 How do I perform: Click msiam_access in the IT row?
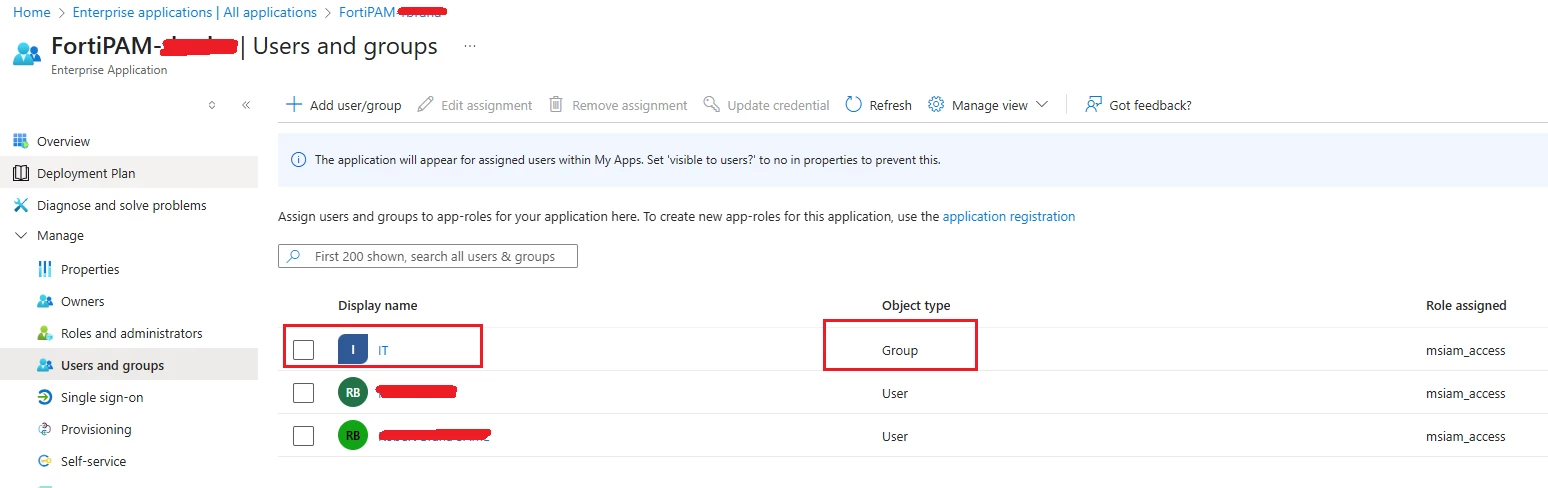tap(1465, 350)
